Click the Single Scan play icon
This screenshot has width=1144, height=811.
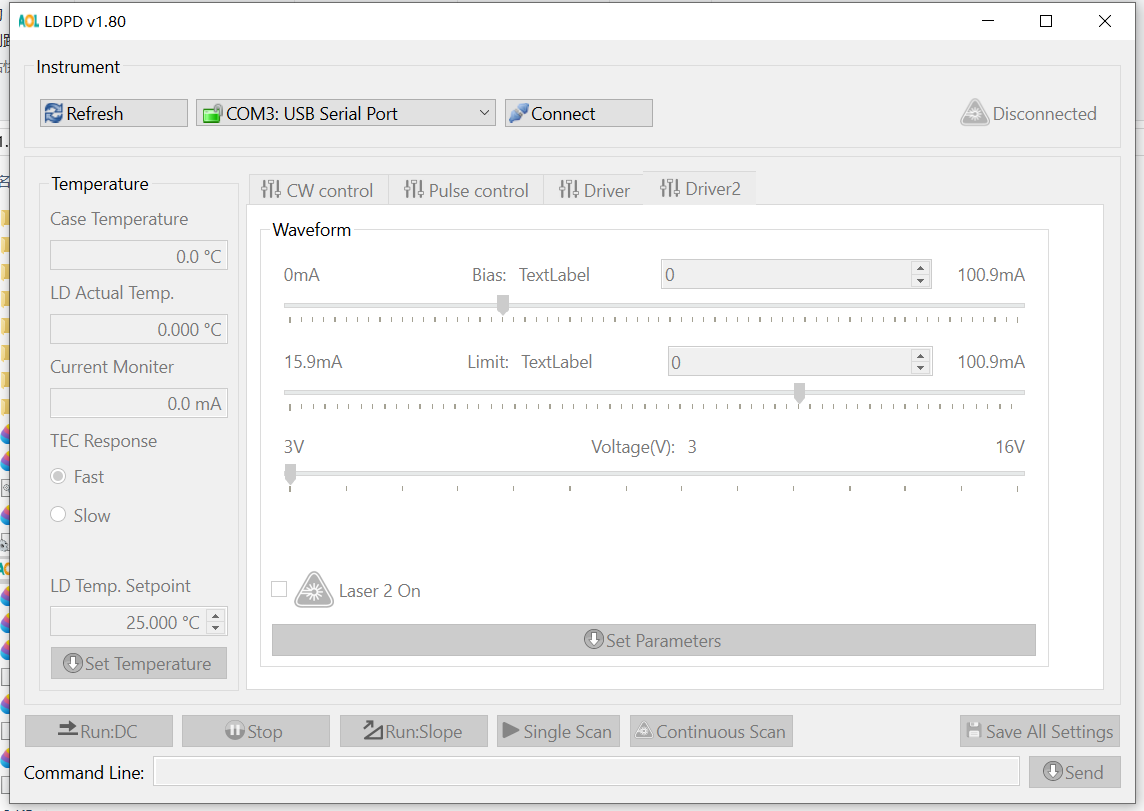pyautogui.click(x=510, y=731)
